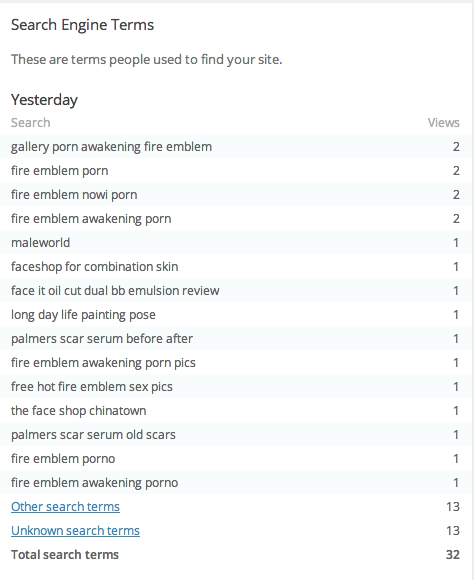
Task: Select the long day life painting pose row
Action: [x=237, y=315]
